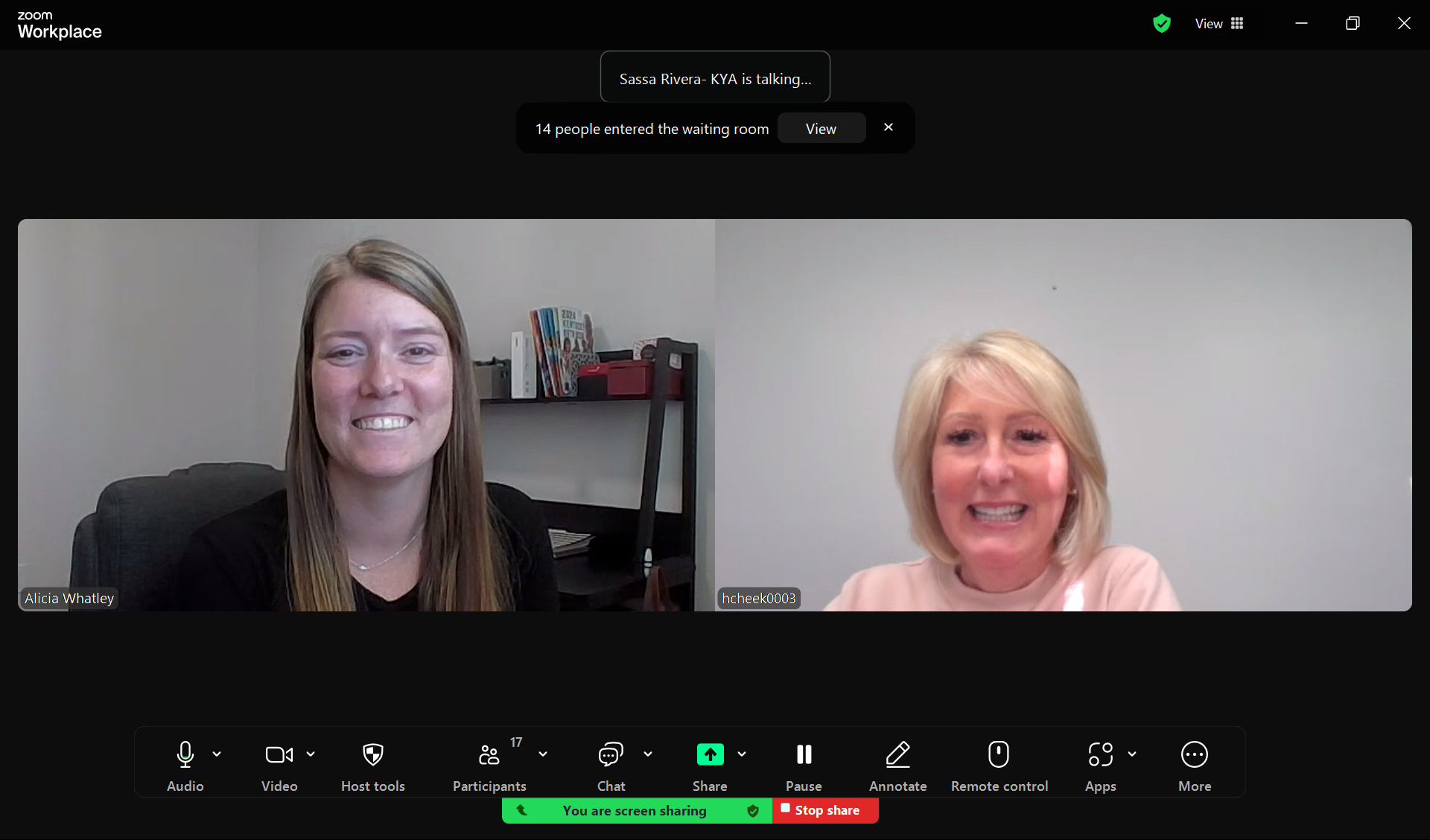Open the View layout menu

click(1219, 24)
